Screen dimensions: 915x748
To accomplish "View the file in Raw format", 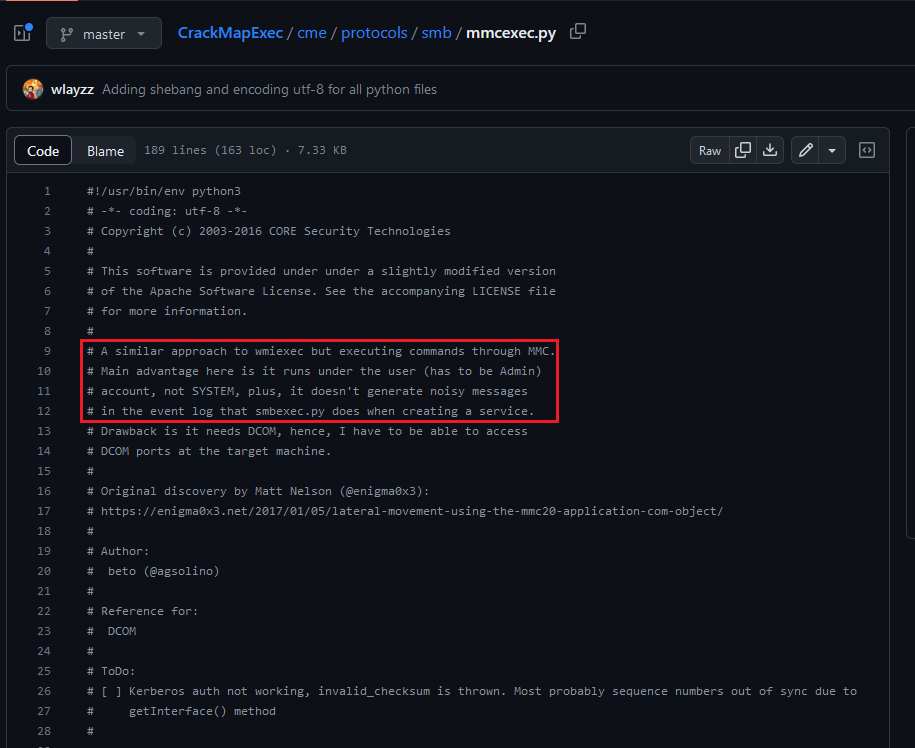I will (x=709, y=149).
